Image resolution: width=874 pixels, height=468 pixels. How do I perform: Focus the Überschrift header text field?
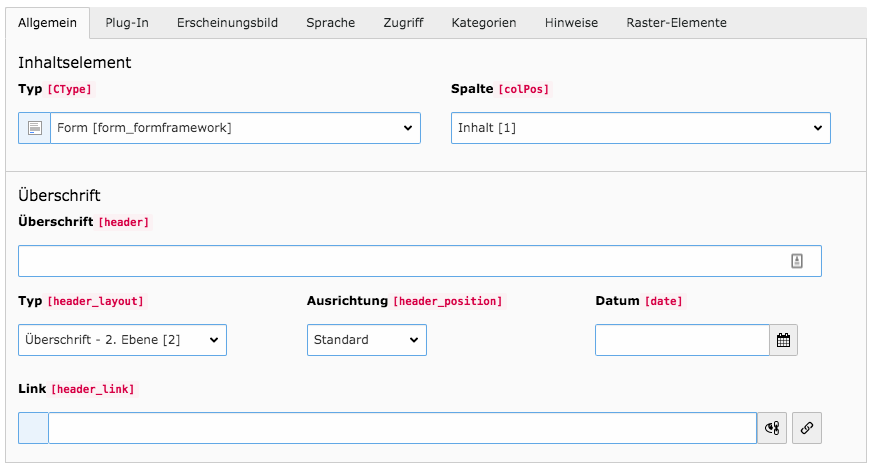pyautogui.click(x=420, y=261)
